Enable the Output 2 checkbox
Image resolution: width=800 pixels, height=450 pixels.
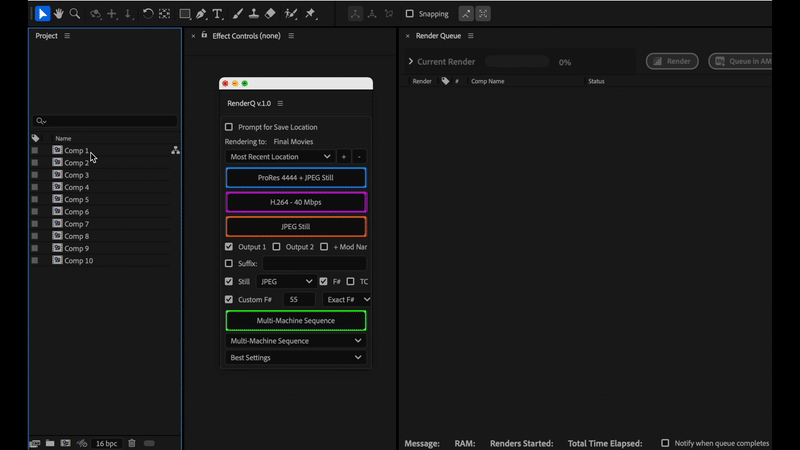click(x=277, y=247)
